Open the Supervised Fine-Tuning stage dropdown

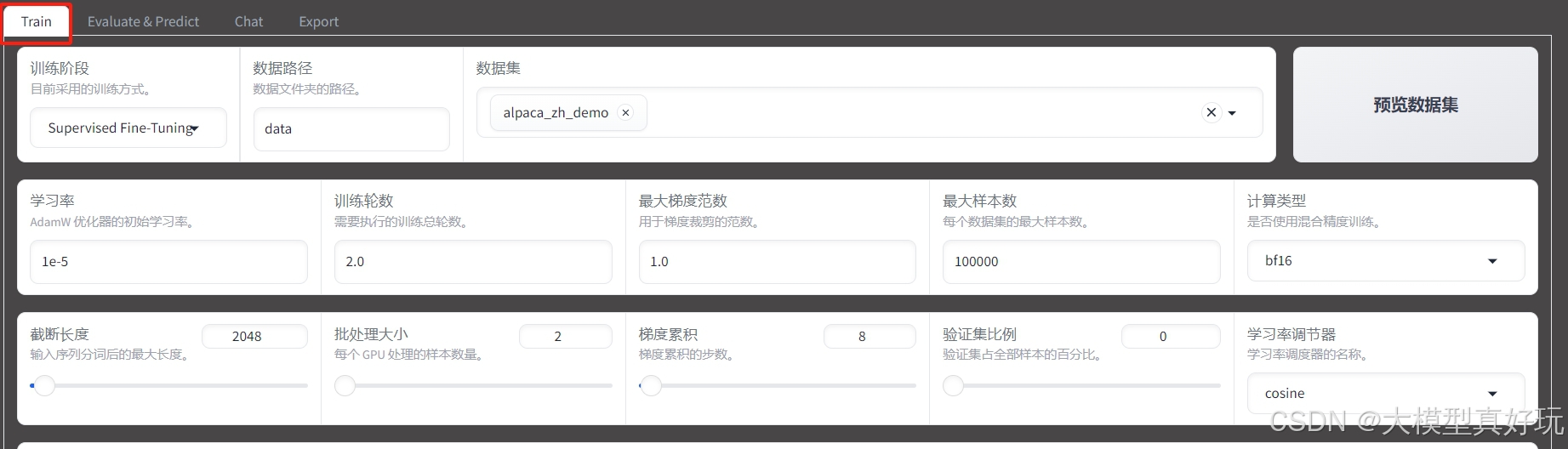coord(128,128)
